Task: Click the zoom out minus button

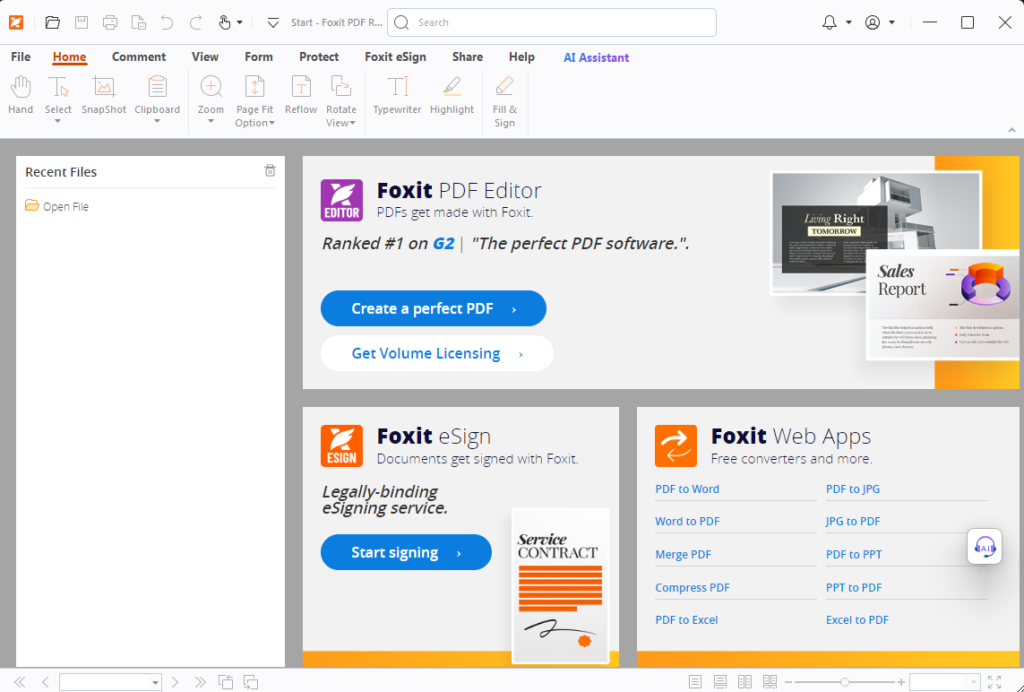Action: click(788, 682)
